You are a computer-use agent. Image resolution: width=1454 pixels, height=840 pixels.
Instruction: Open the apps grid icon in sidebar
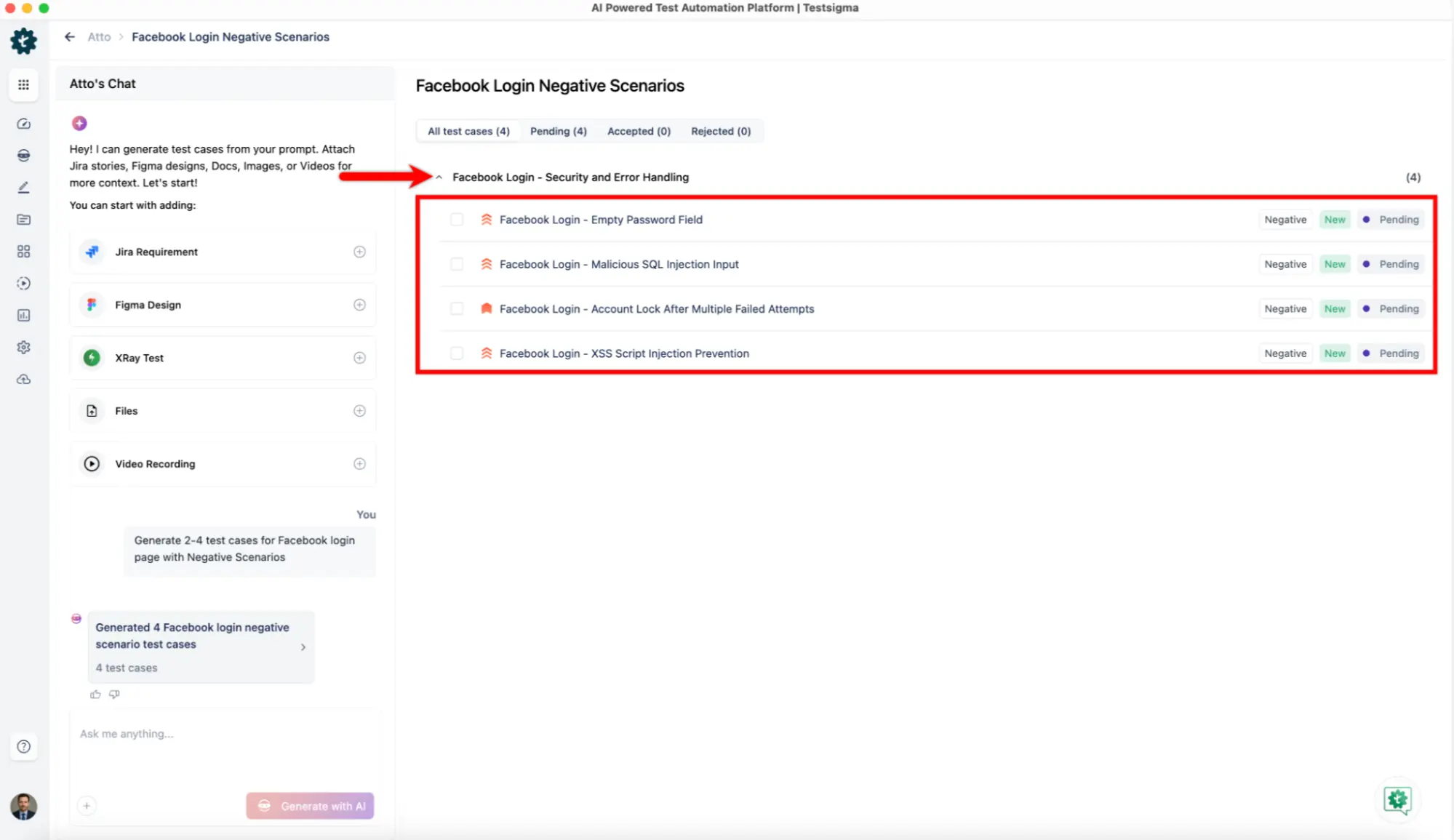pos(23,85)
